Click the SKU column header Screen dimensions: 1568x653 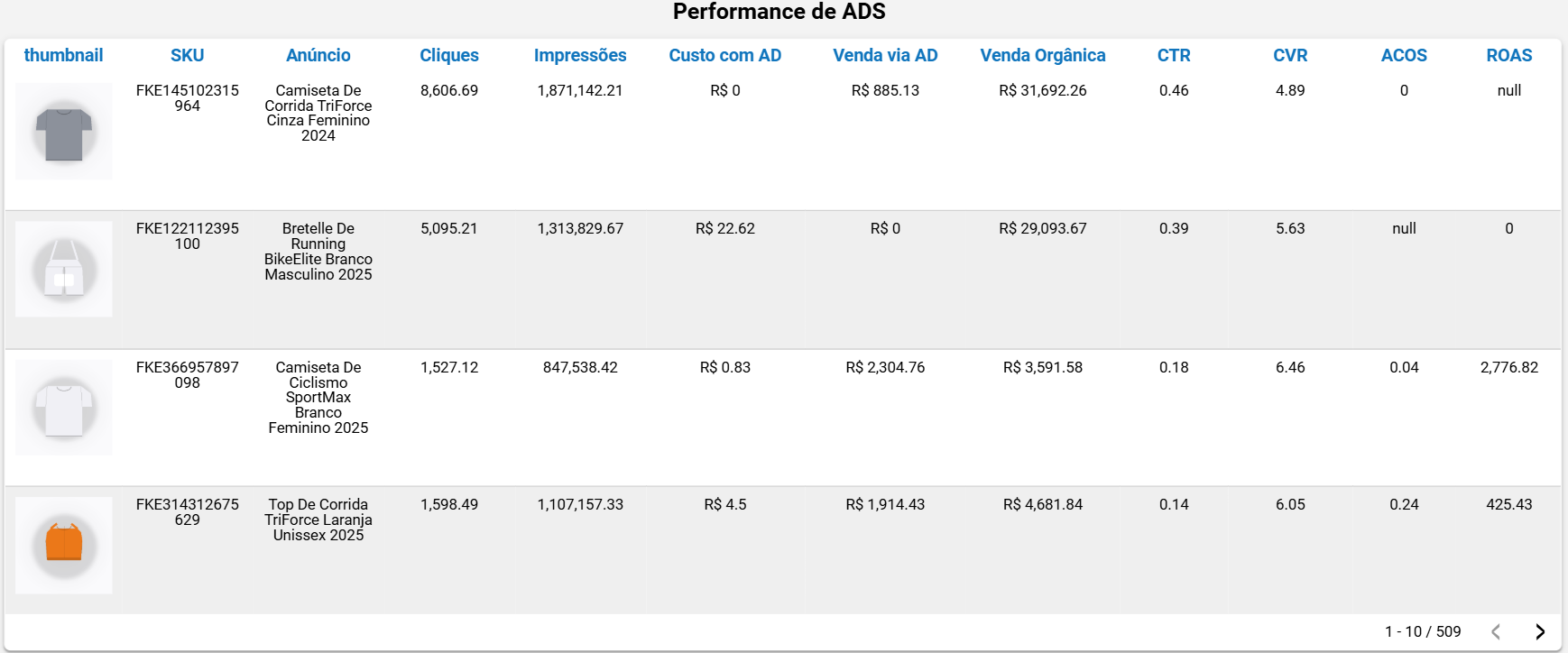coord(188,55)
